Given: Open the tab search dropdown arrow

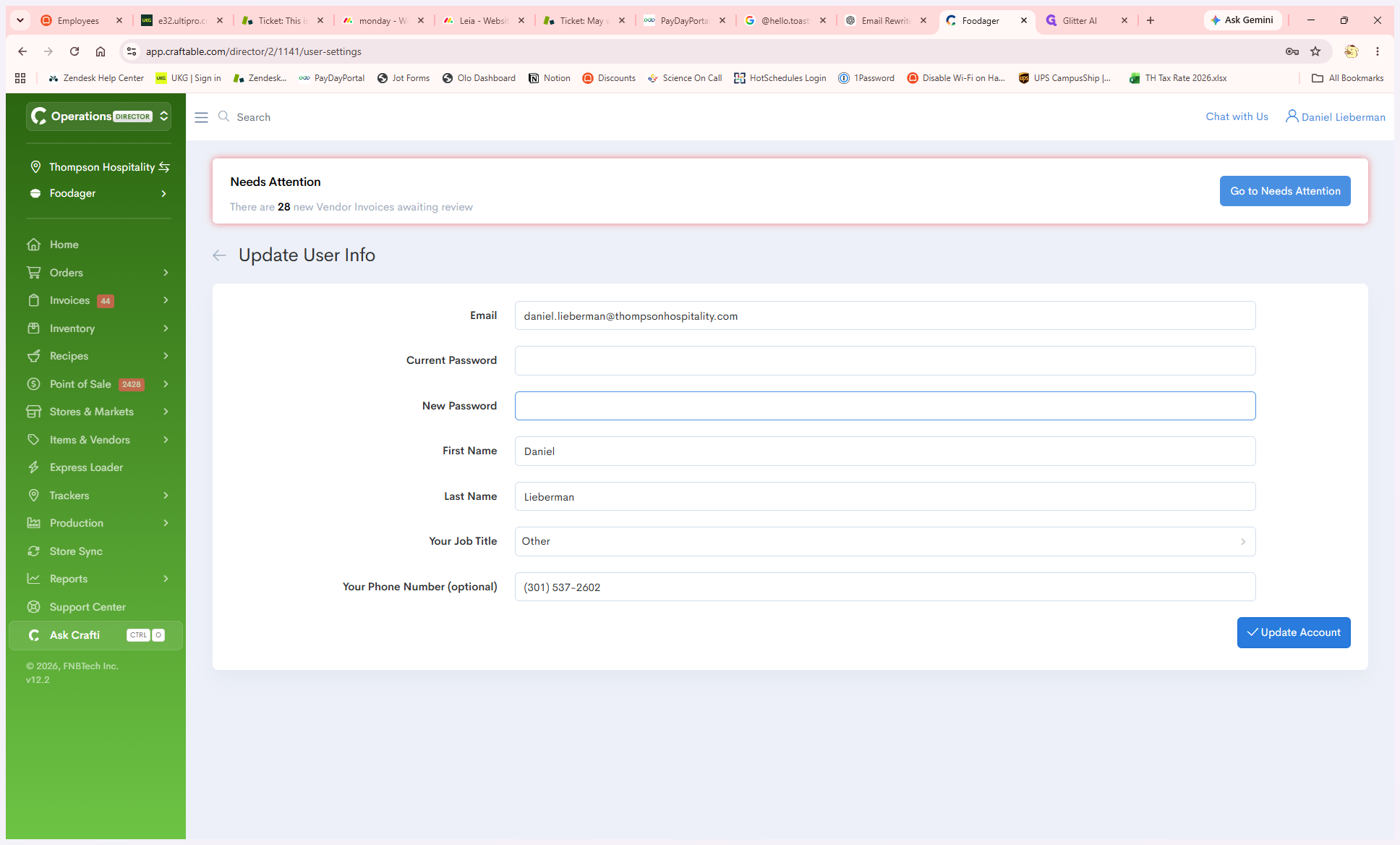Looking at the screenshot, I should tap(20, 20).
